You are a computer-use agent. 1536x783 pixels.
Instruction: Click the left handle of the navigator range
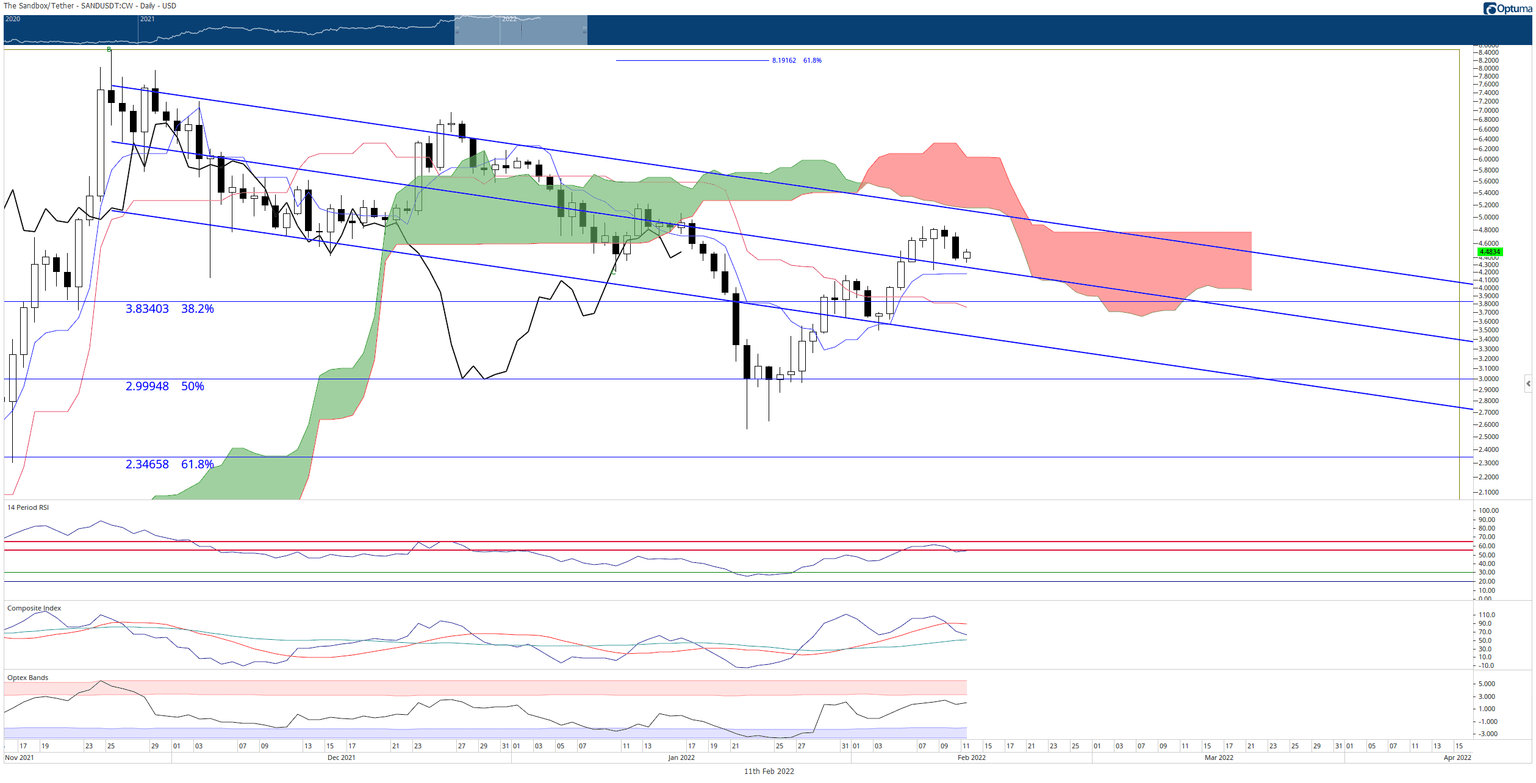point(456,30)
